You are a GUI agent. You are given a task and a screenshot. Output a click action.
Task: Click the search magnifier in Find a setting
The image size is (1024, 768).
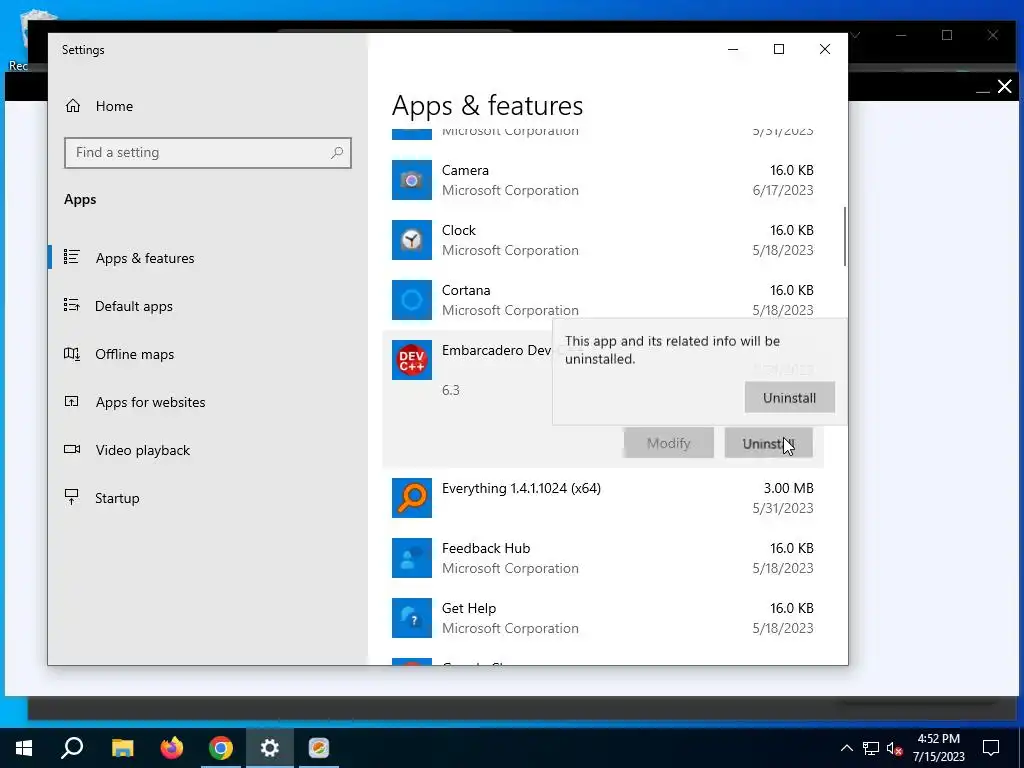pos(337,153)
